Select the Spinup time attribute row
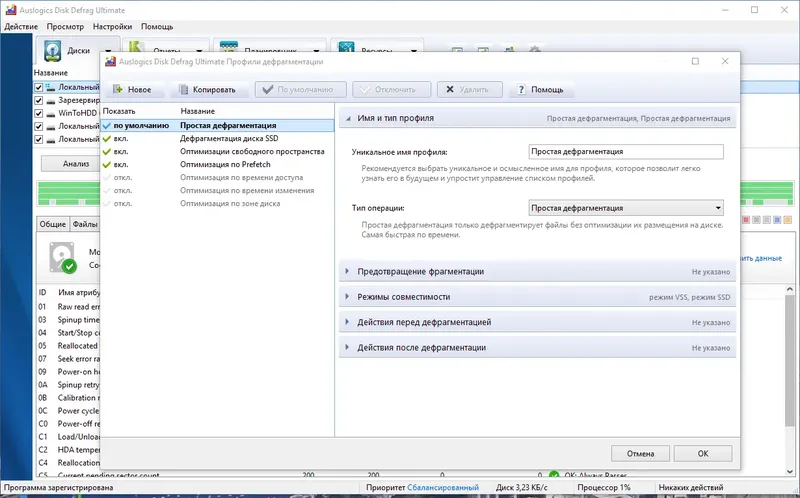This screenshot has width=800, height=498. coord(69,320)
